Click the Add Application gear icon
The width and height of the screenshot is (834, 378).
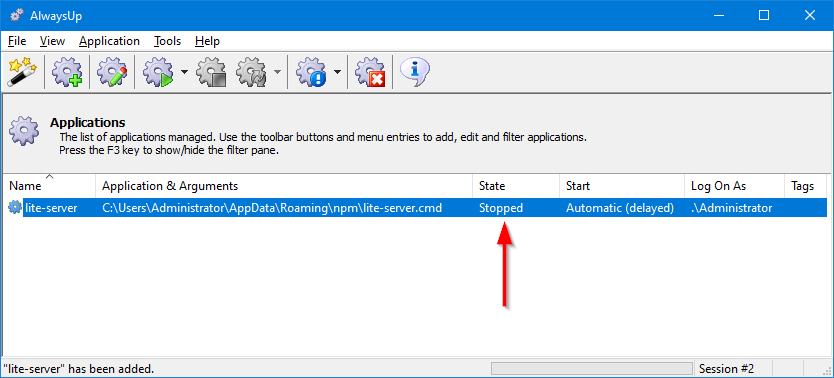coord(67,72)
